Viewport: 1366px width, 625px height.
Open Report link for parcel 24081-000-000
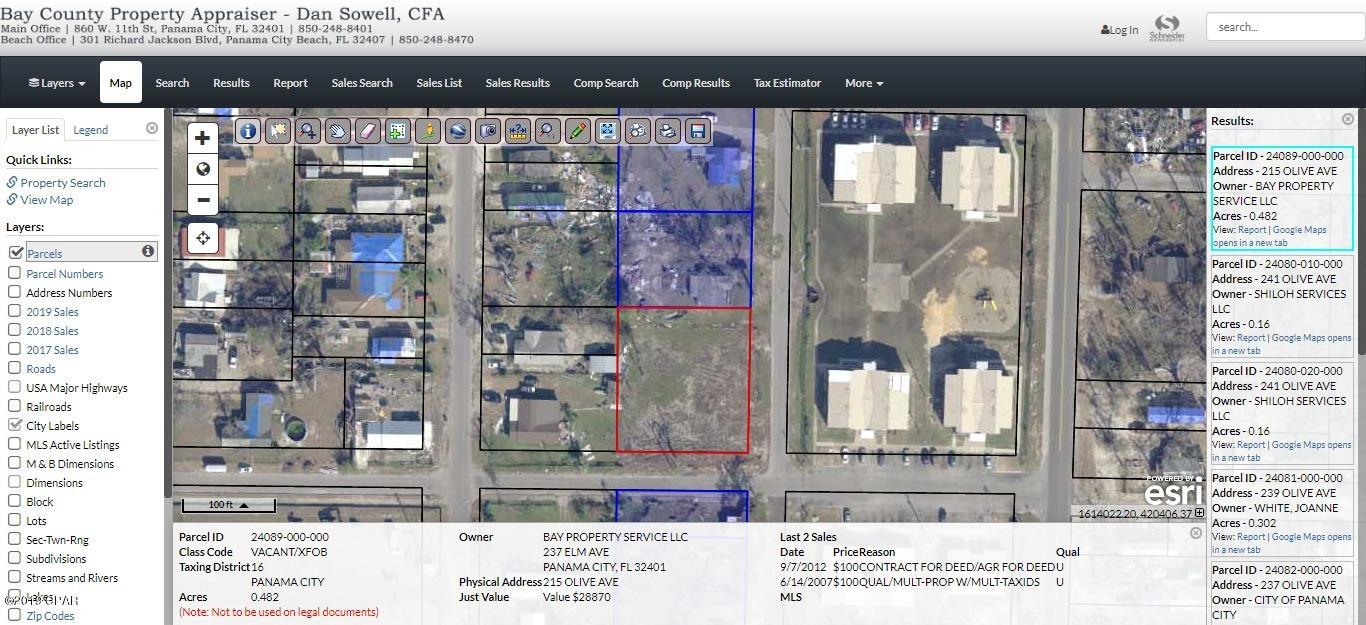(x=1251, y=537)
